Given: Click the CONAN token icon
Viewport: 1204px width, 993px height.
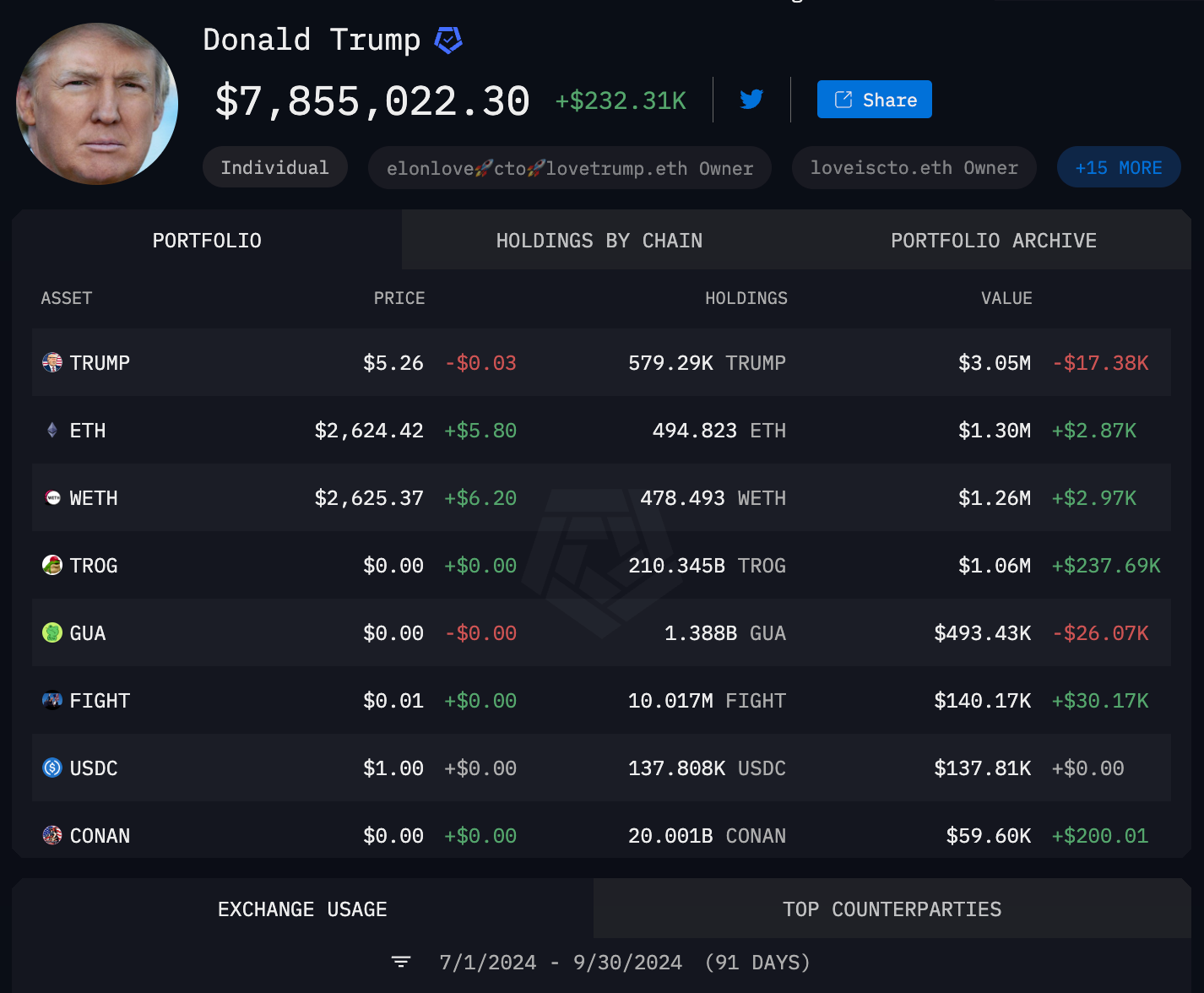Looking at the screenshot, I should [52, 835].
